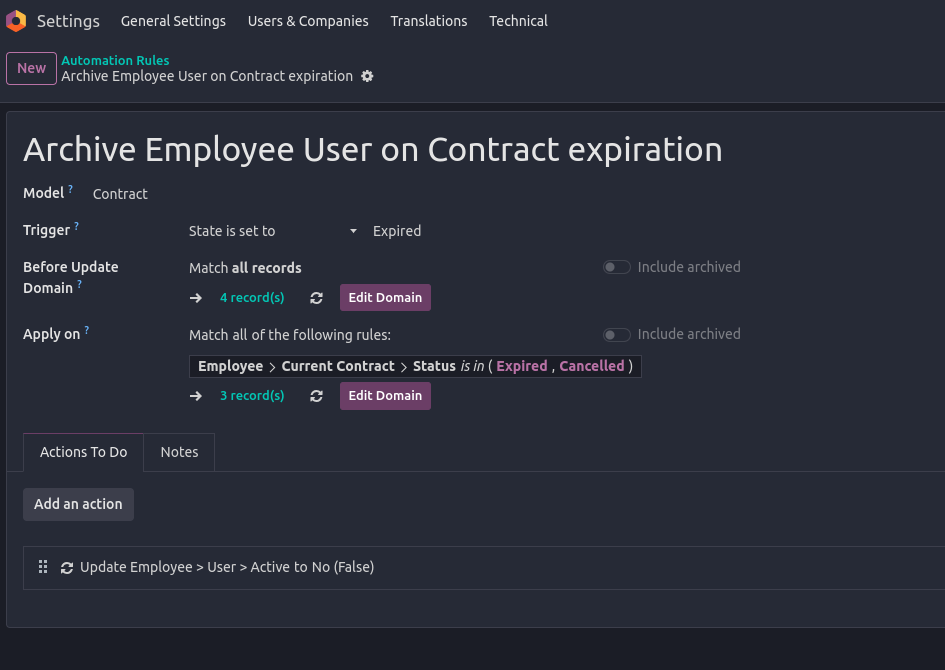Click the refresh icon on Update Employee action
Viewport: 945px width, 670px height.
[x=67, y=567]
